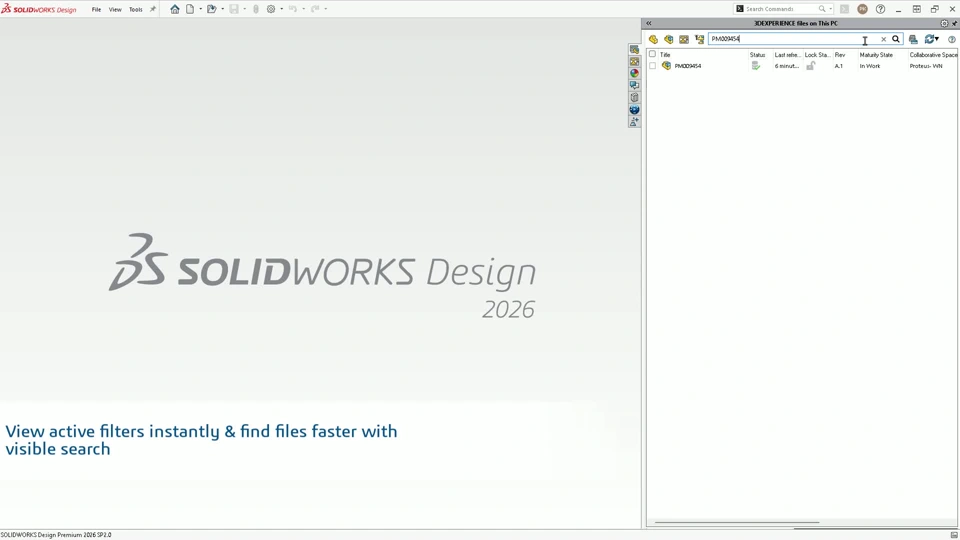Expand the Save dropdown arrow
960x540 pixels.
point(244,9)
